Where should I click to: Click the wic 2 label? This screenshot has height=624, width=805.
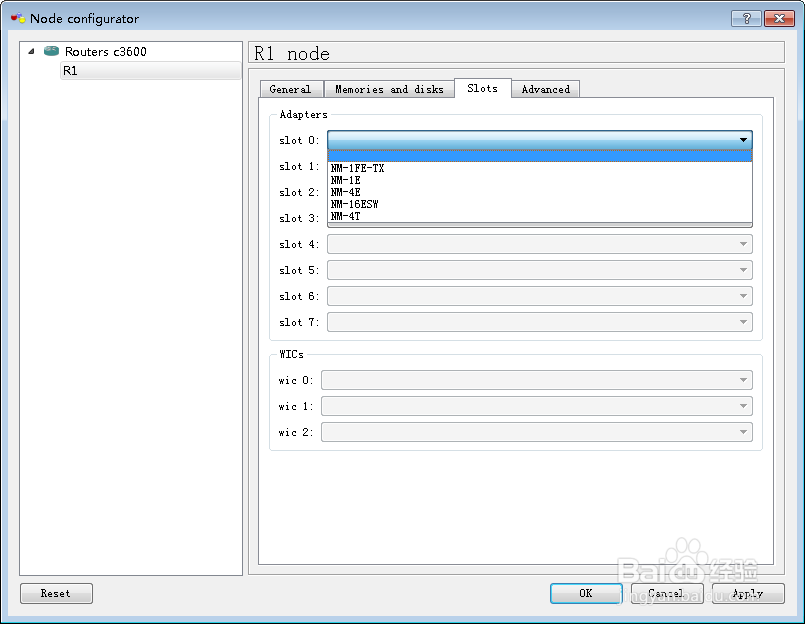pos(296,432)
